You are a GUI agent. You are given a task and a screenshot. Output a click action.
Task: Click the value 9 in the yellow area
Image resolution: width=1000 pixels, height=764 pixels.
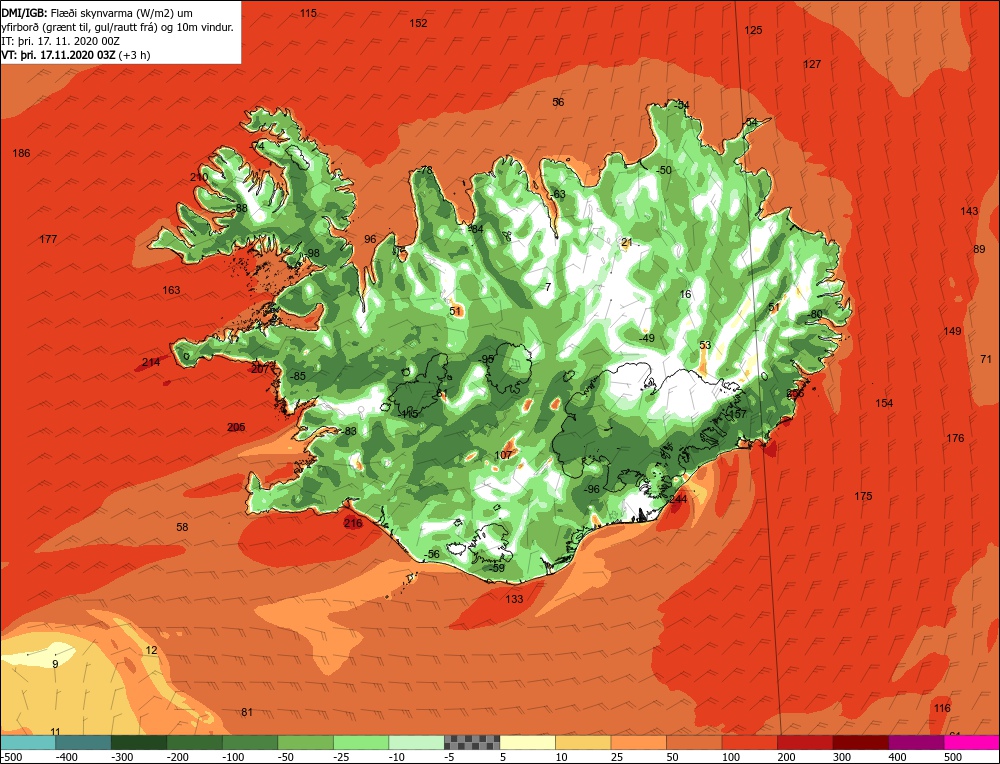[x=55, y=664]
